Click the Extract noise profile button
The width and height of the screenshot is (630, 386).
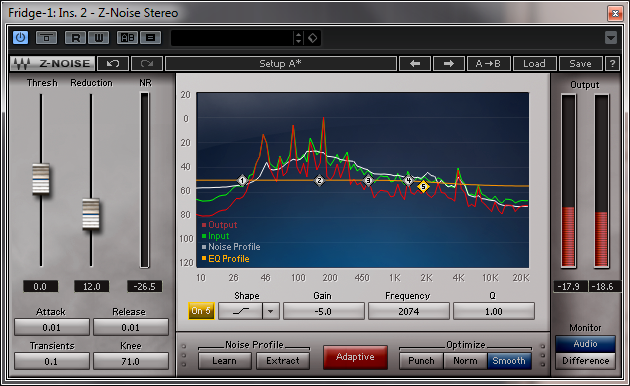(283, 361)
